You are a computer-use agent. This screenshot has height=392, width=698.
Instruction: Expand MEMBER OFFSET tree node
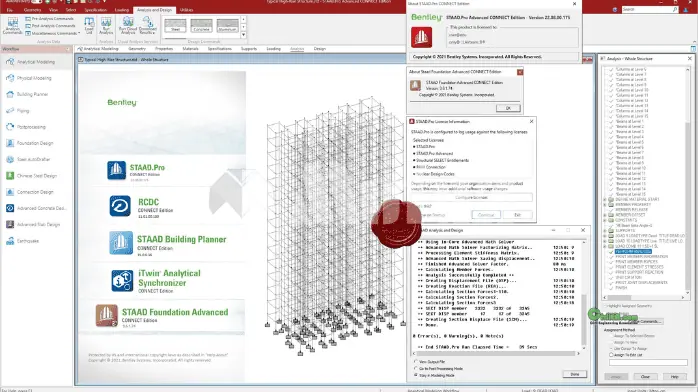tap(605, 215)
